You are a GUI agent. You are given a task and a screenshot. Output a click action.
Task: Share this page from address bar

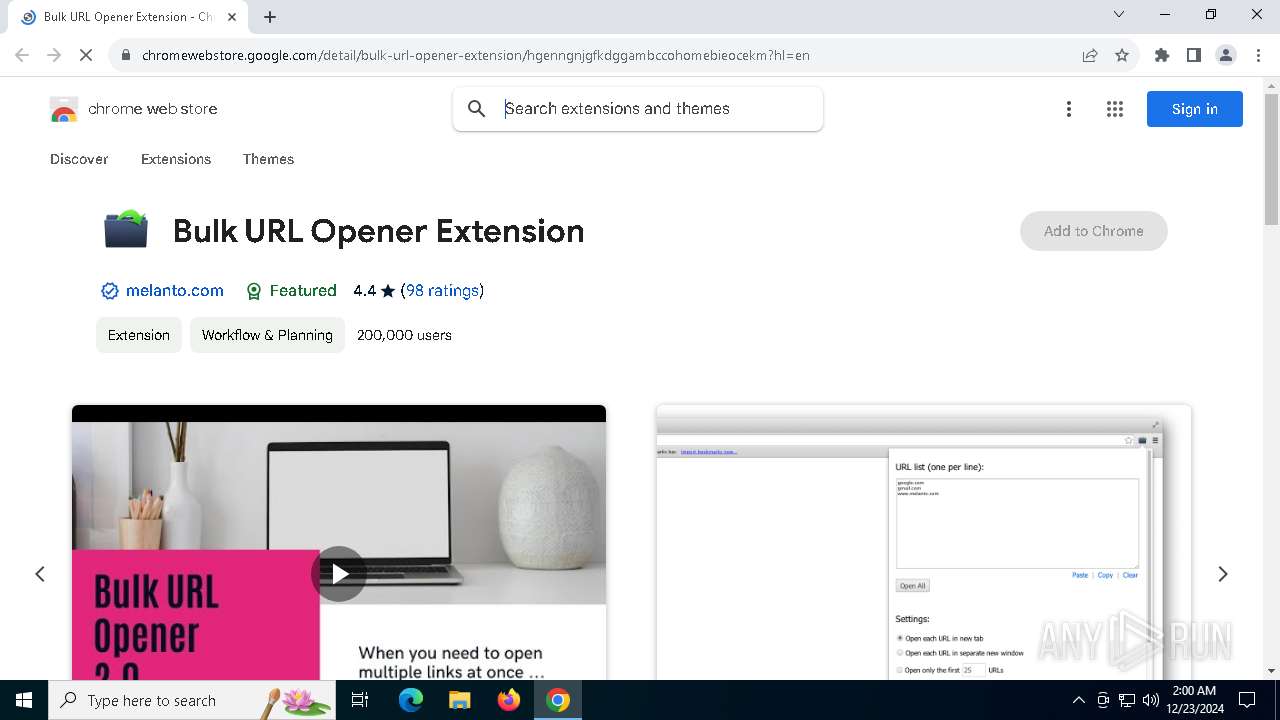pyautogui.click(x=1090, y=55)
